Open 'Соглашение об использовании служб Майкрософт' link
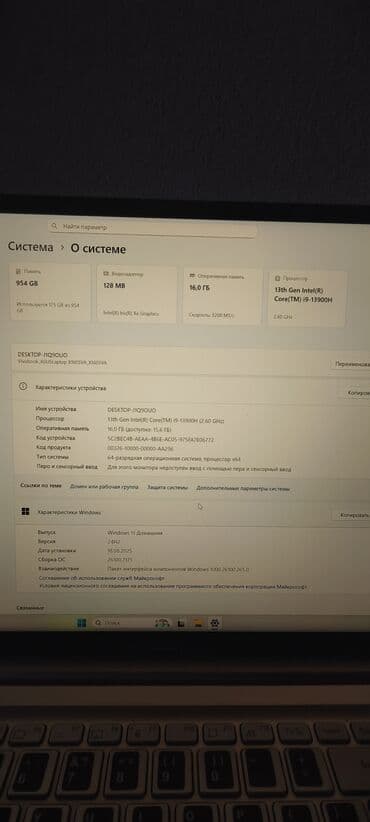 click(102, 578)
